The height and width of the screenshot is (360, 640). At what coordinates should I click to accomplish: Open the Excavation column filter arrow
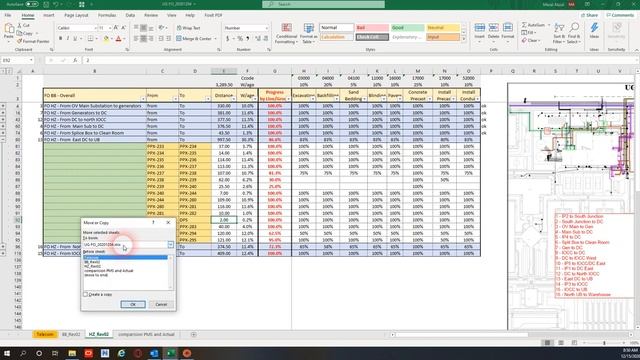click(x=313, y=99)
